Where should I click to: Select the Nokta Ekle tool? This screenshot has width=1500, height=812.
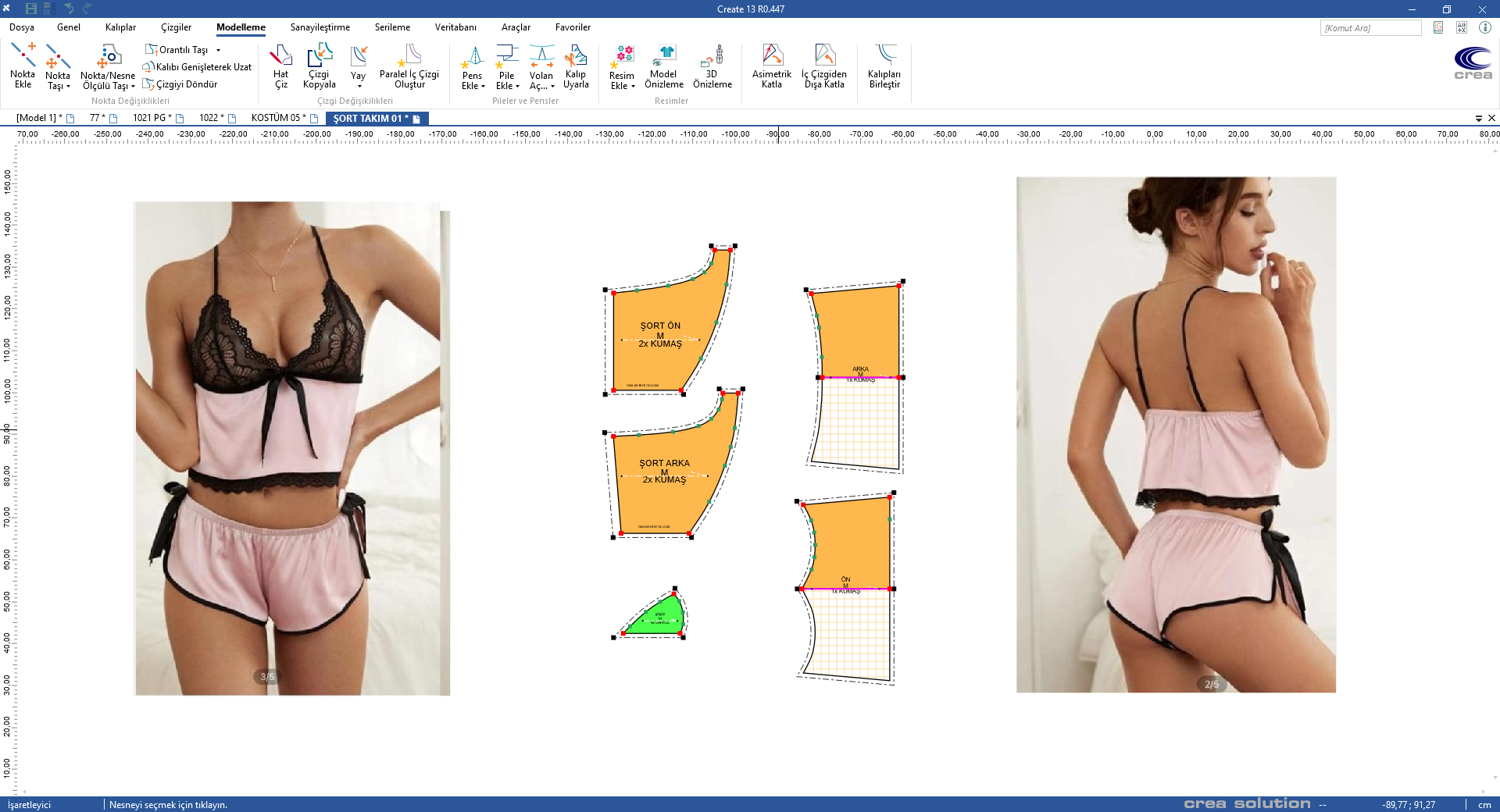pos(23,66)
